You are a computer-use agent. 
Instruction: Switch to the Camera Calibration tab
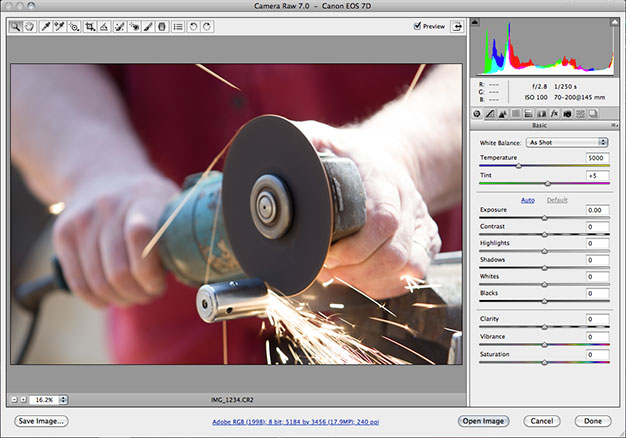pyautogui.click(x=567, y=114)
